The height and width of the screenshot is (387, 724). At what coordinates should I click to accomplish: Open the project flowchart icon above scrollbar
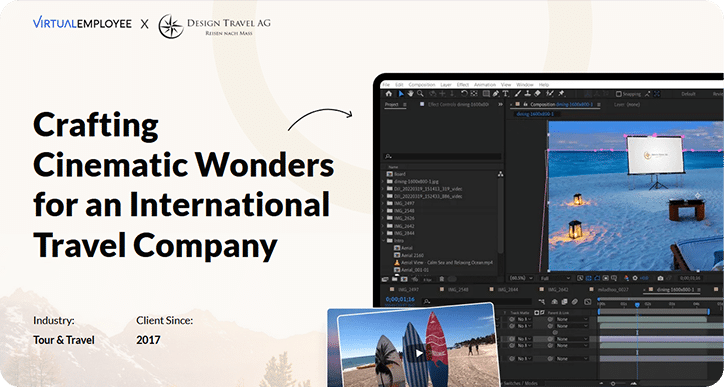[x=500, y=174]
